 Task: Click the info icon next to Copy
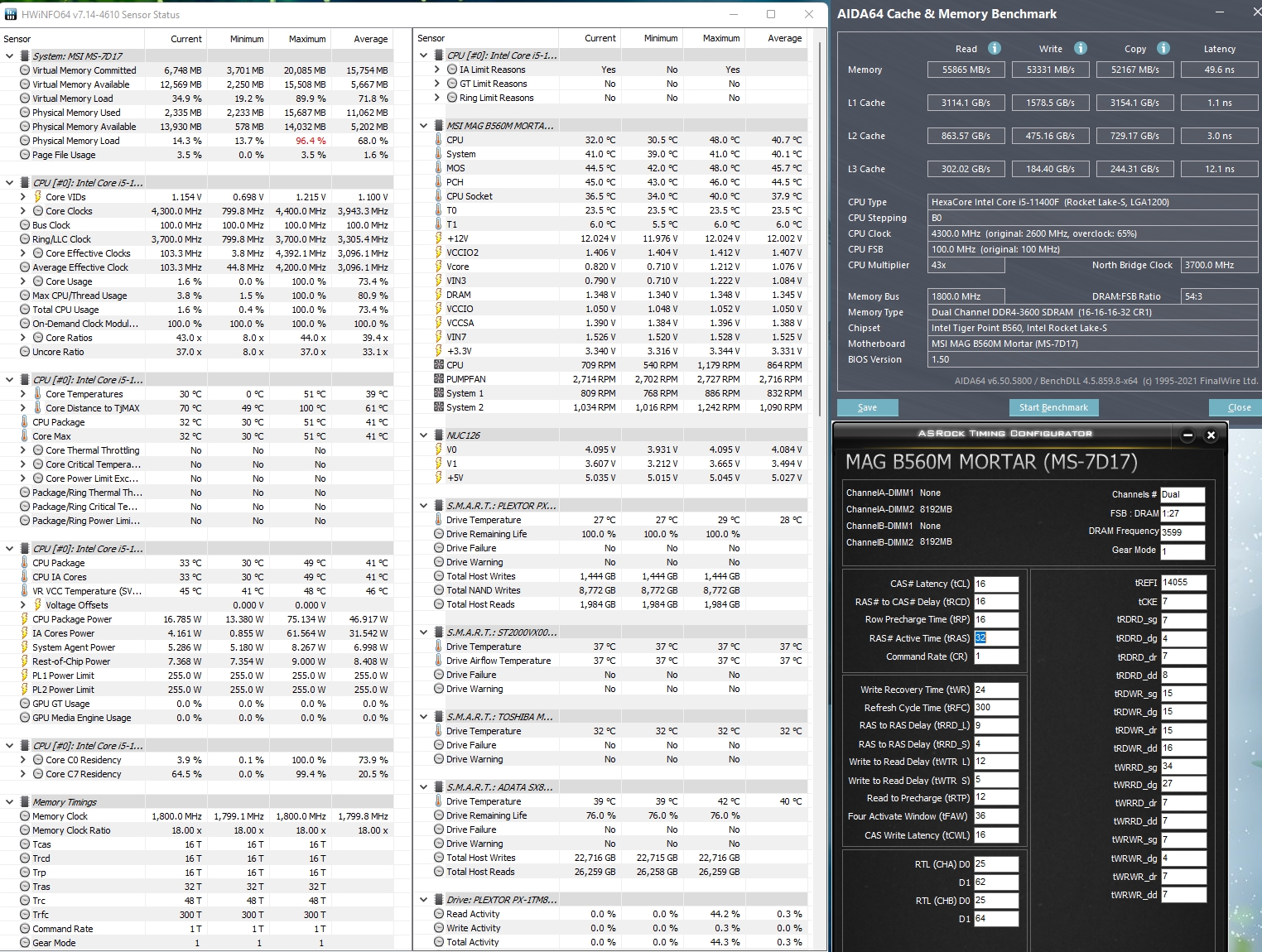[x=1163, y=48]
